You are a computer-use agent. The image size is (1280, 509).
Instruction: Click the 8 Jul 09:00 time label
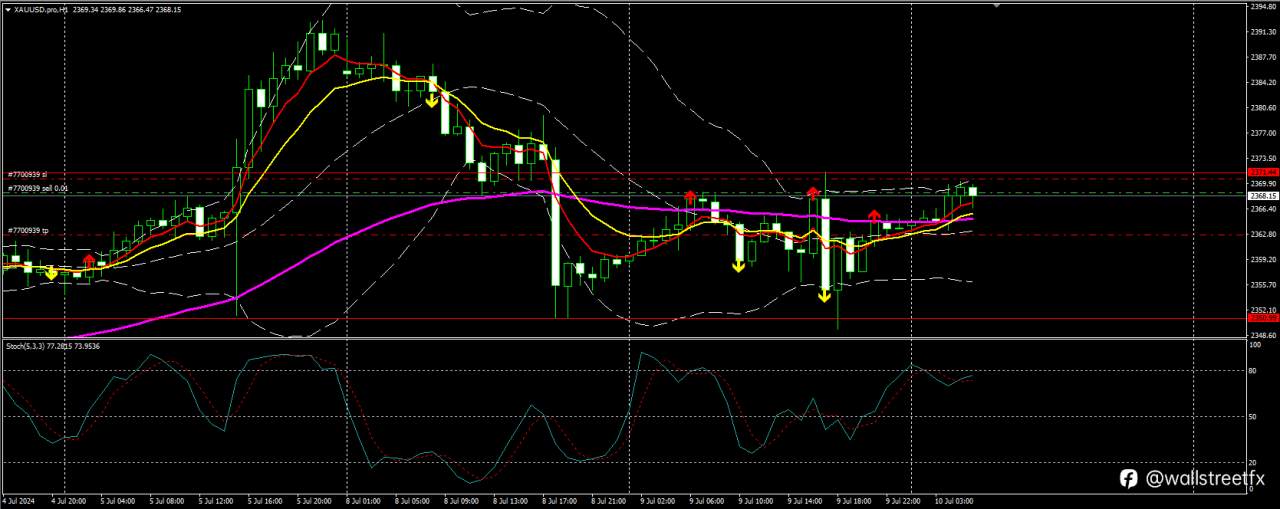(x=462, y=499)
